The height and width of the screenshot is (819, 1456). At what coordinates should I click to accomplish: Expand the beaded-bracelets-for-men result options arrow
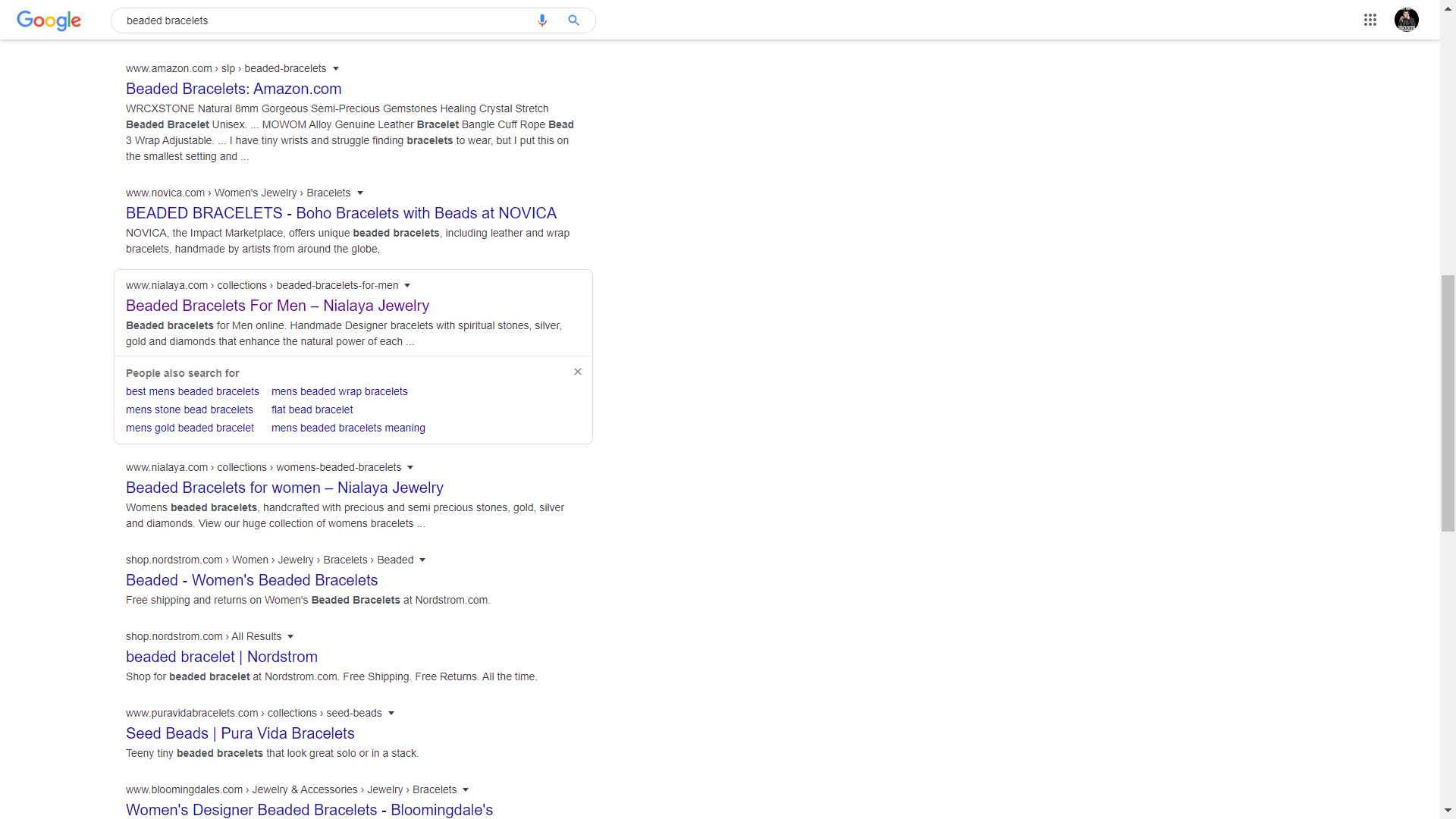pos(407,286)
